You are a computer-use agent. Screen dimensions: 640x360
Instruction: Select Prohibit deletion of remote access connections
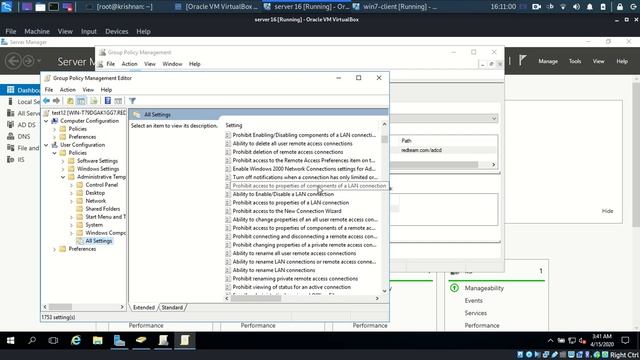(x=288, y=152)
